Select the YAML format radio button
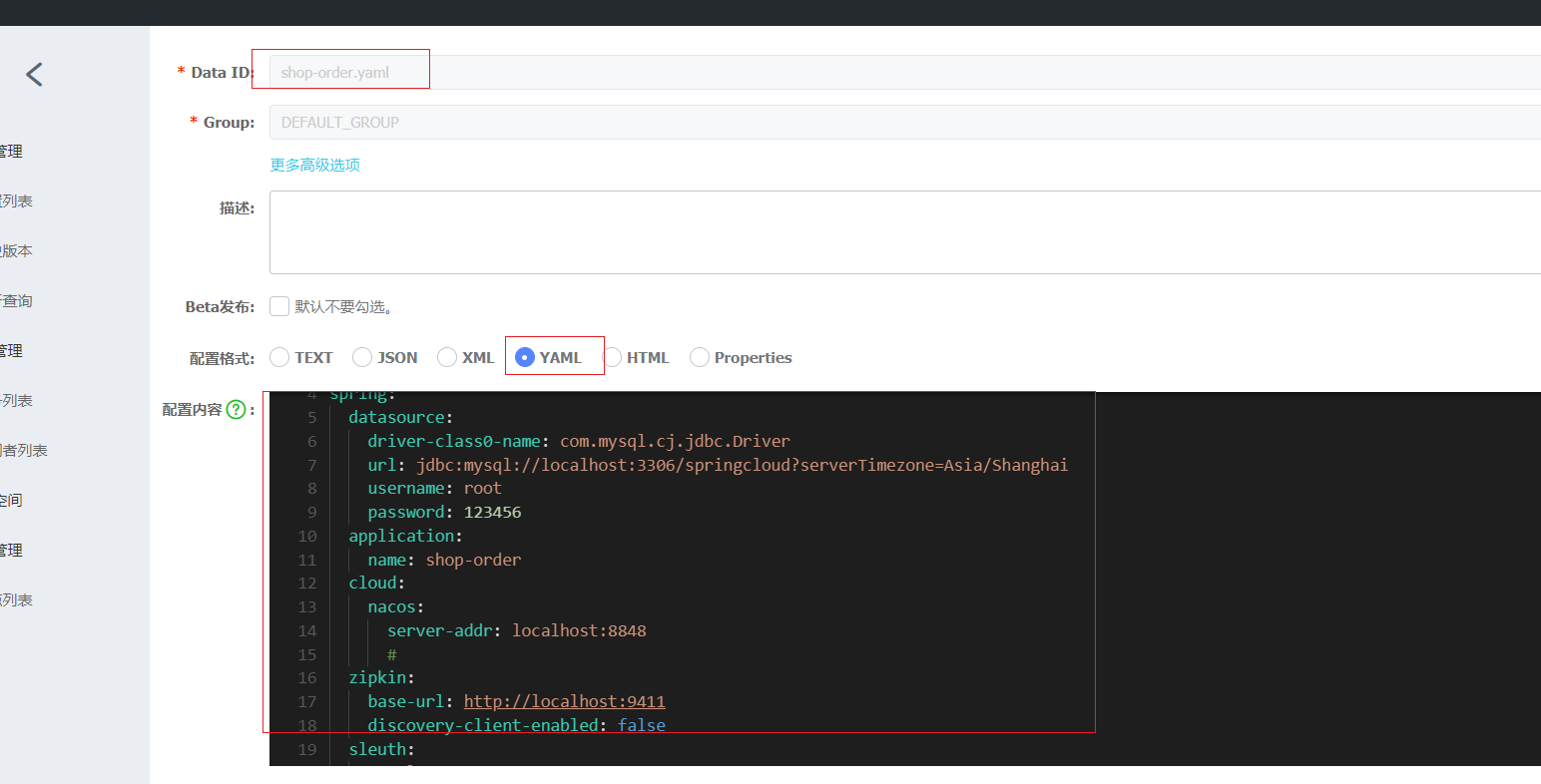 525,357
